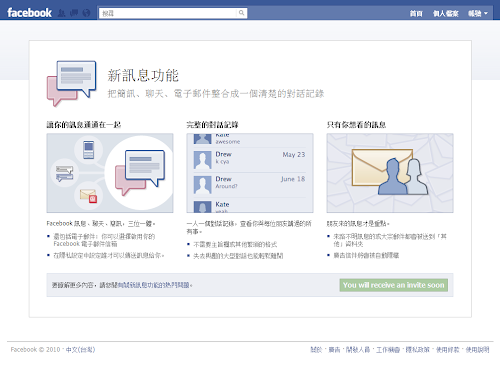Click the search magnifier icon

coord(241,13)
